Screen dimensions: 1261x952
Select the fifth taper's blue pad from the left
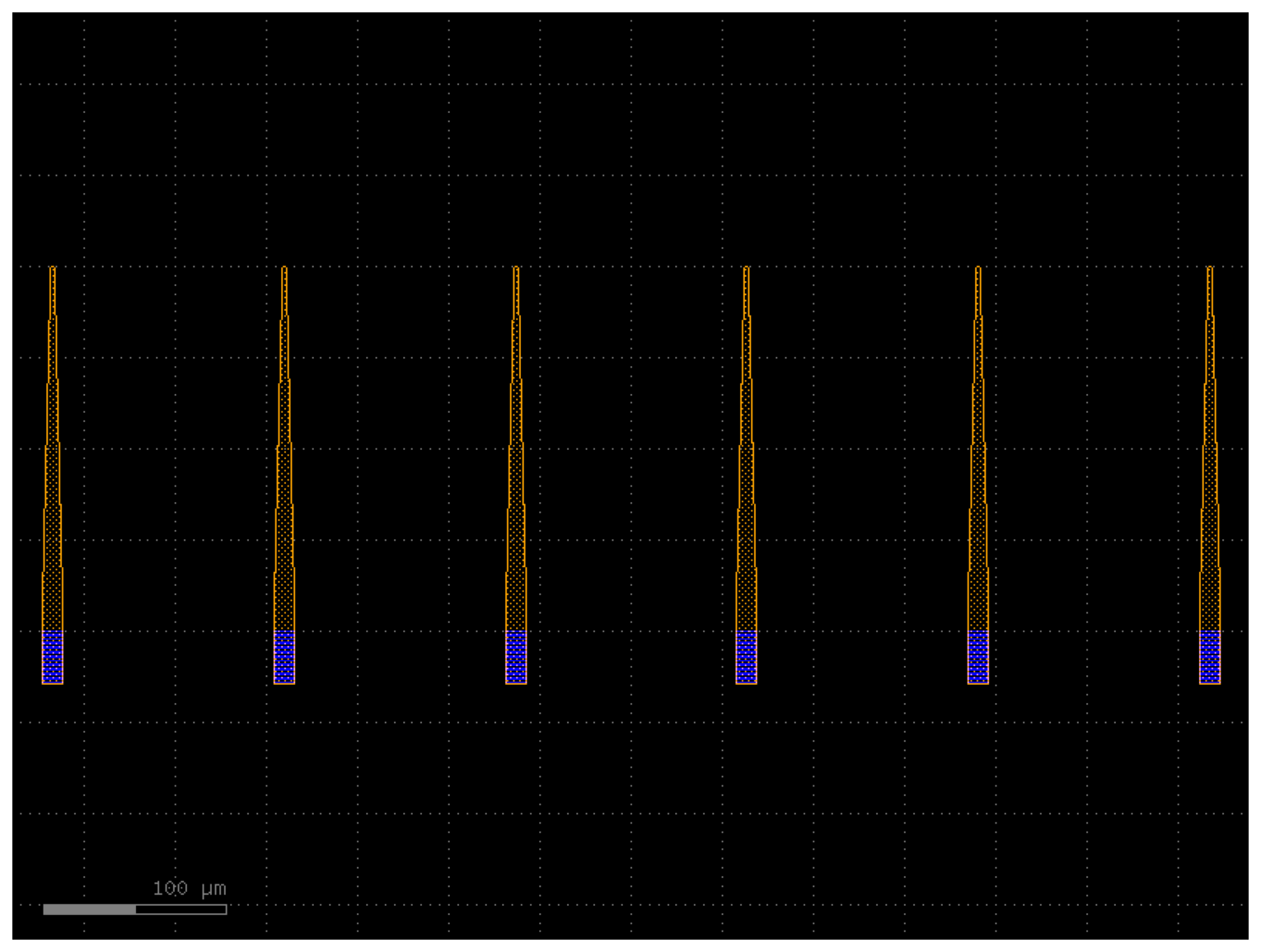(x=978, y=658)
